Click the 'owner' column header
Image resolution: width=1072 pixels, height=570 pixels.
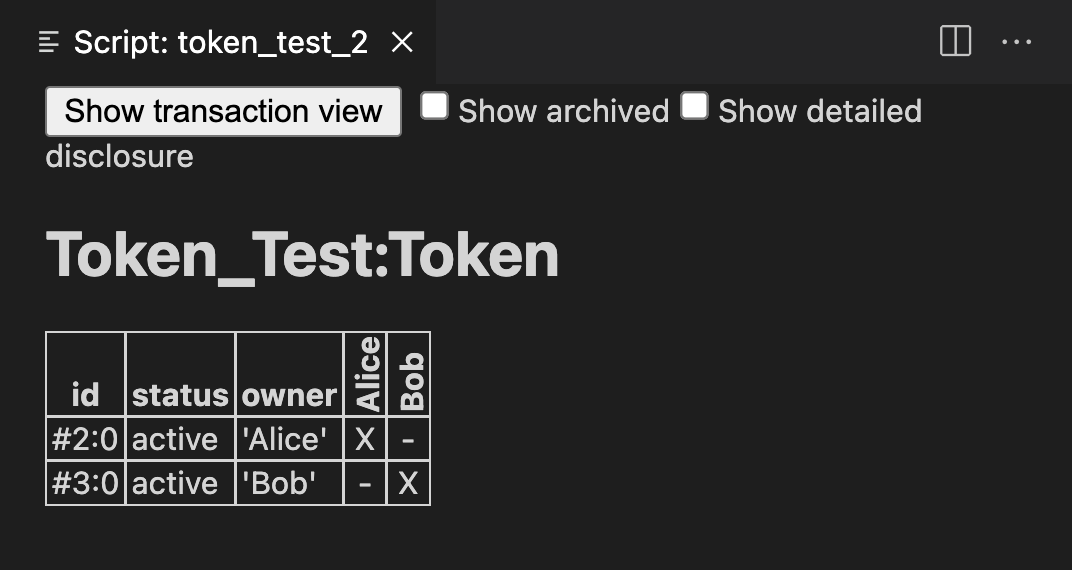point(289,395)
